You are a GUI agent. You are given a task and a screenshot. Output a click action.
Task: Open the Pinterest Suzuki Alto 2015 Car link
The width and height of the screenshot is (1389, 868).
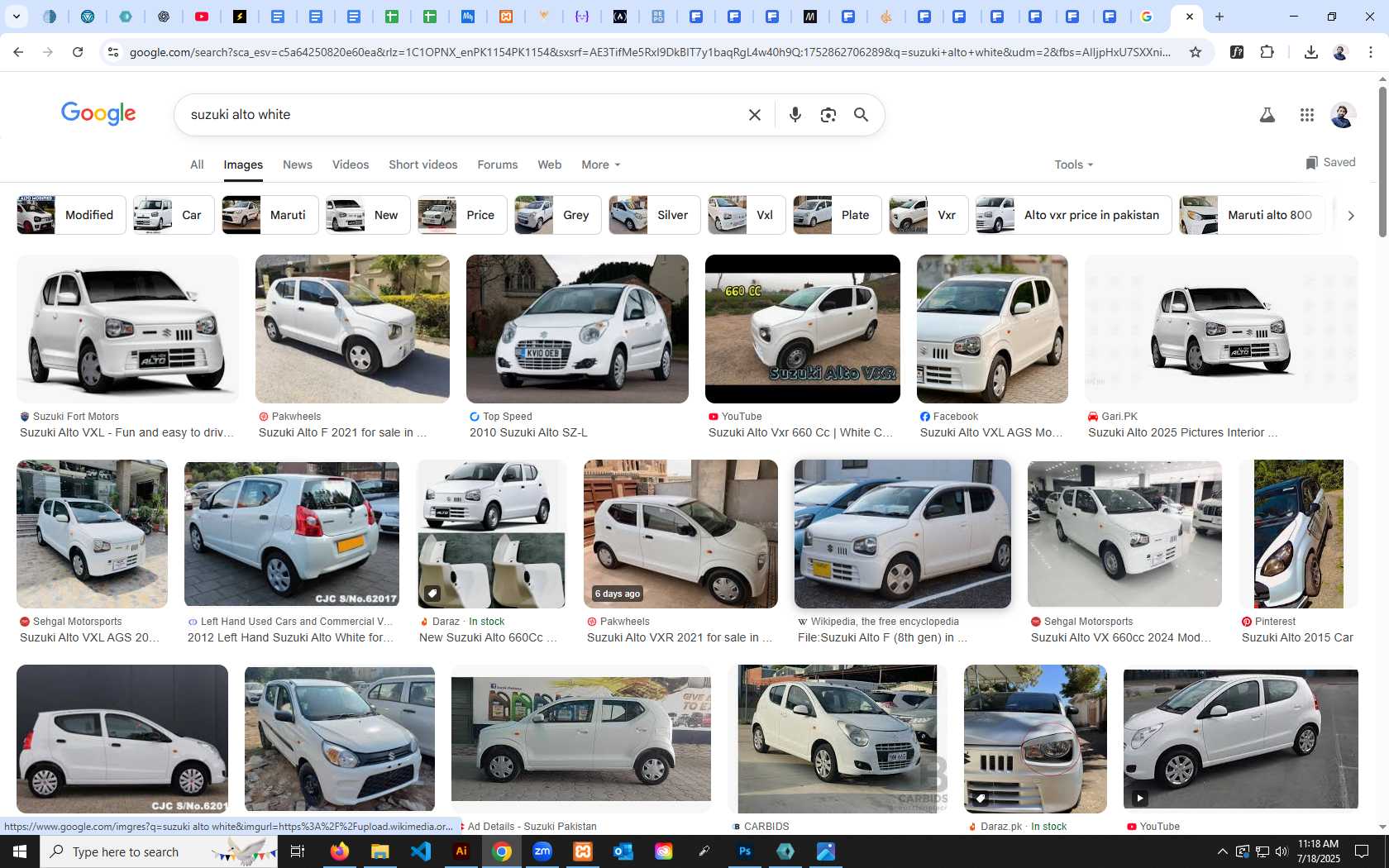point(1297,637)
